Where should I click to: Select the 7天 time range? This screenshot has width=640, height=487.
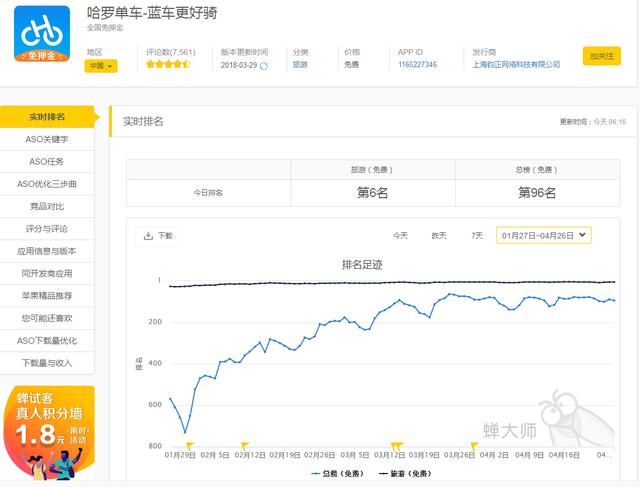point(477,236)
